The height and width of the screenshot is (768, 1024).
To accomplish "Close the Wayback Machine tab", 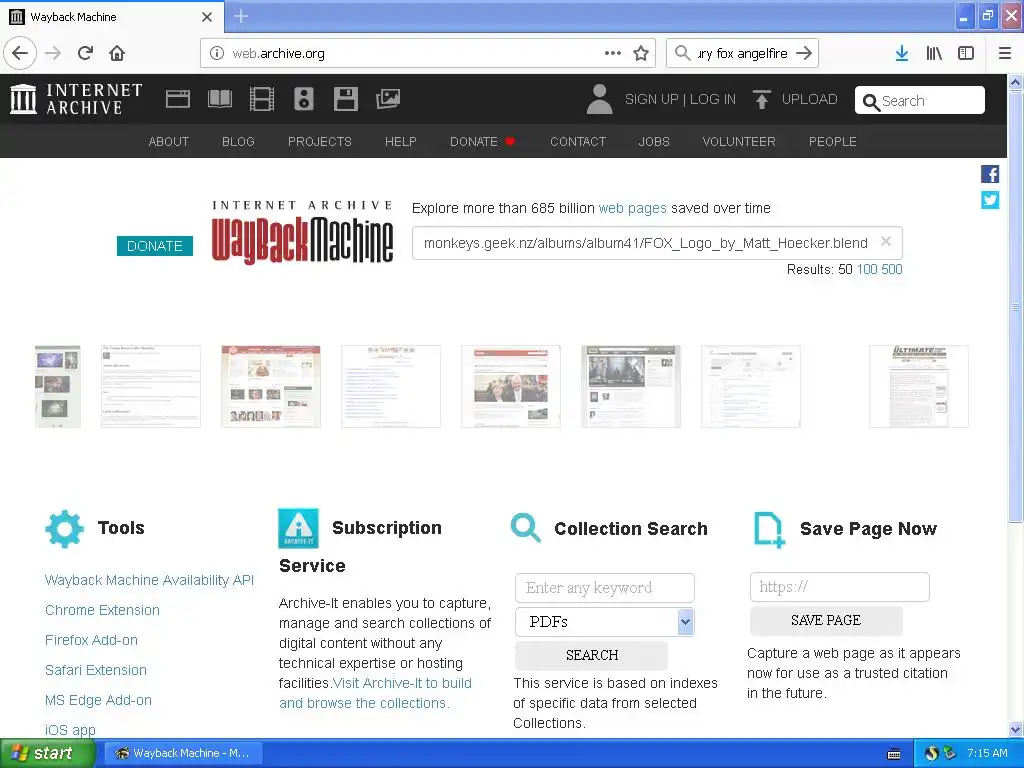I will click(207, 17).
